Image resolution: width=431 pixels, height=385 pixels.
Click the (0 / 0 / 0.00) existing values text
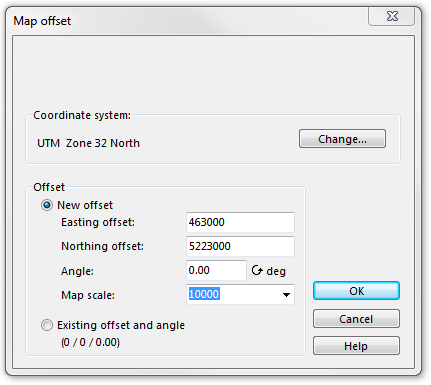coord(90,342)
